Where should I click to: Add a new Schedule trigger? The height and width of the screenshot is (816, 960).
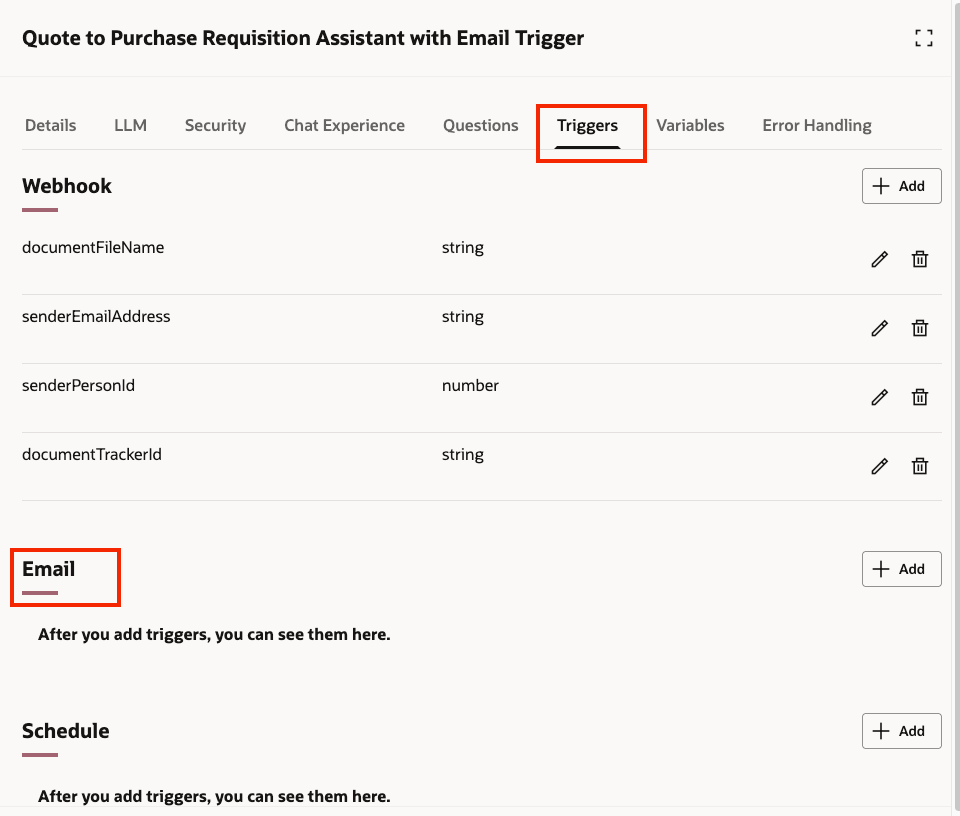tap(901, 731)
